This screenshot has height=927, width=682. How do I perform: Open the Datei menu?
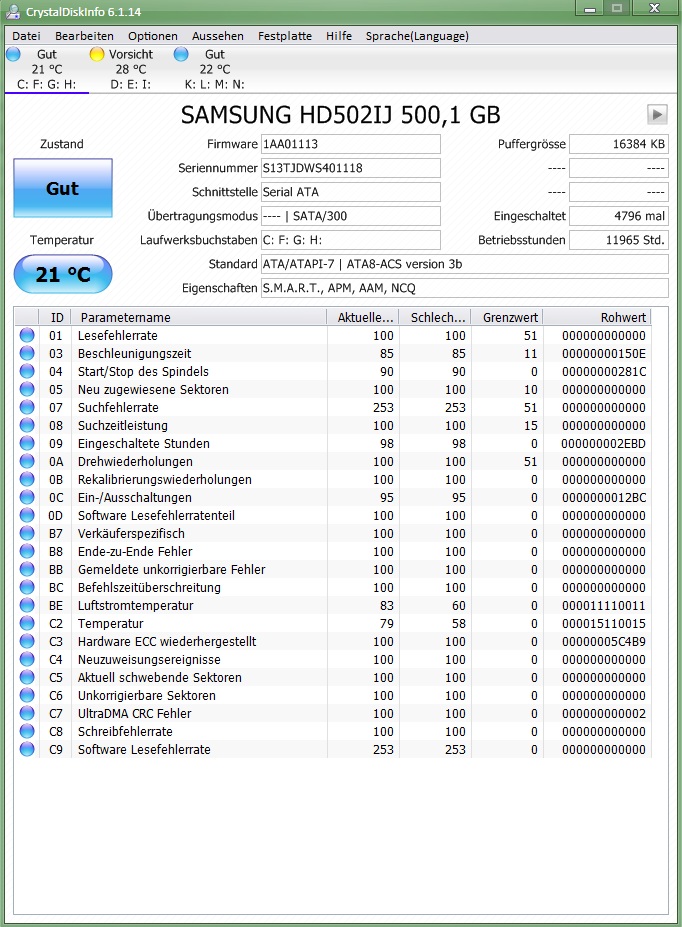coord(26,36)
